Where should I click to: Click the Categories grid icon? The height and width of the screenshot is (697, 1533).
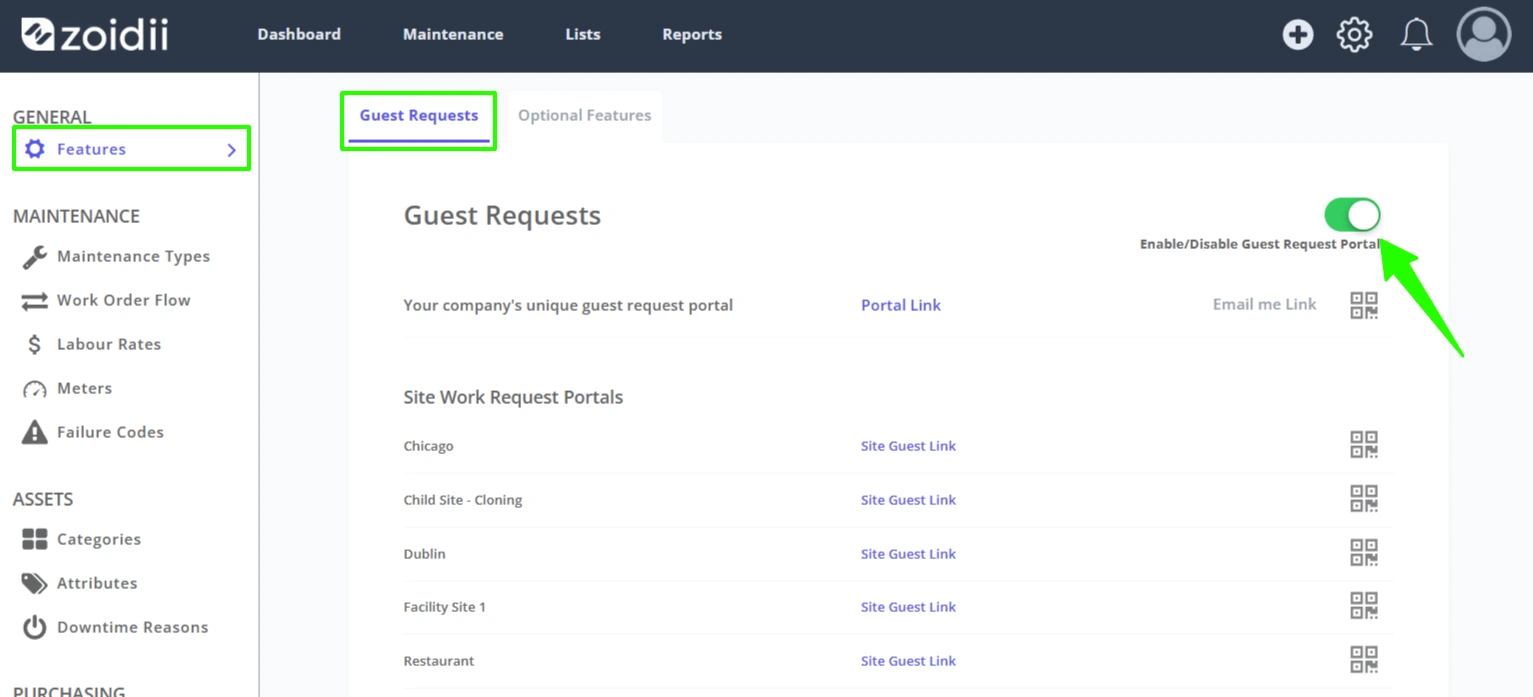coord(35,540)
